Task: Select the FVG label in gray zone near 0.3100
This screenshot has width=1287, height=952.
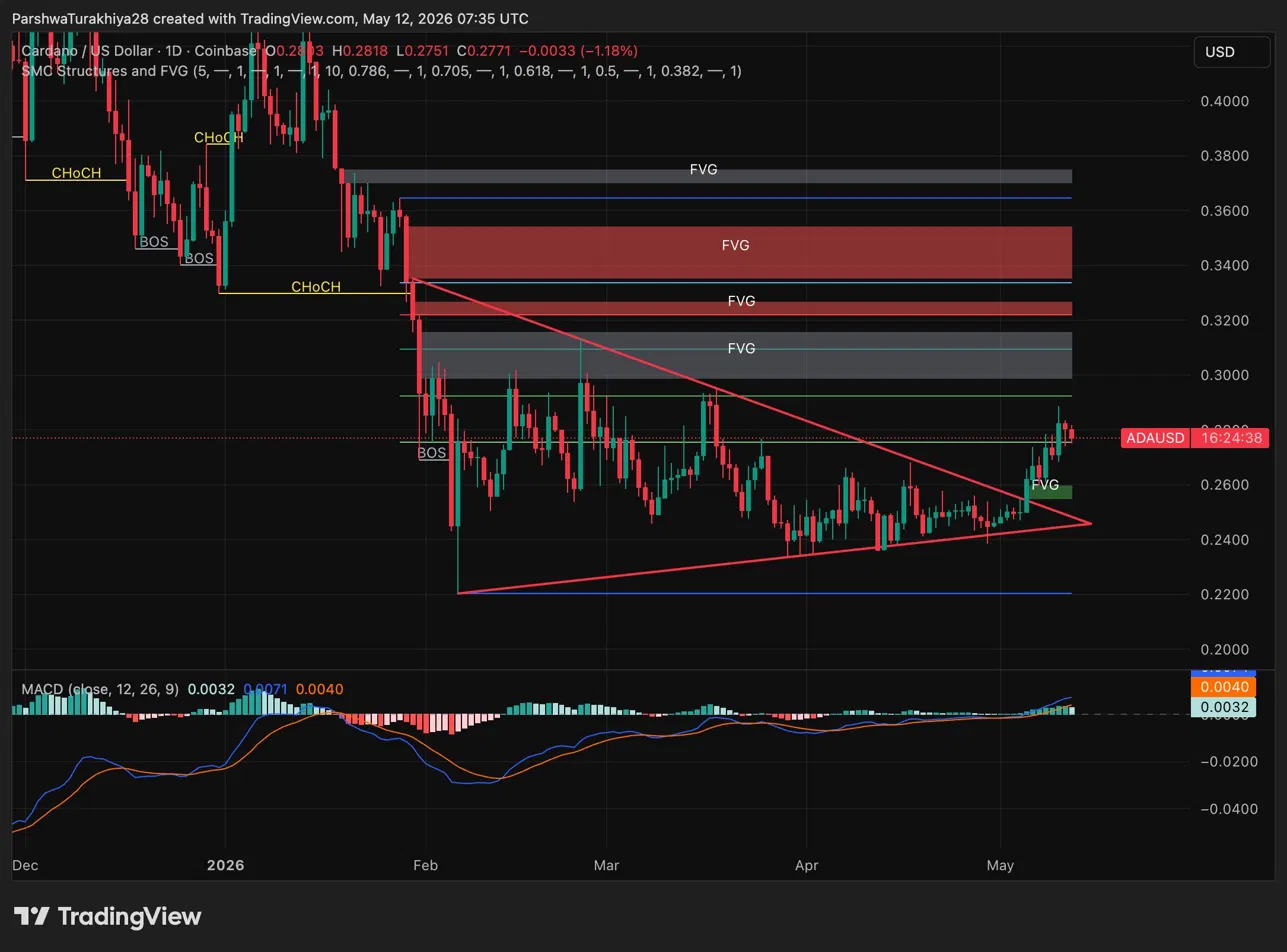Action: coord(741,348)
